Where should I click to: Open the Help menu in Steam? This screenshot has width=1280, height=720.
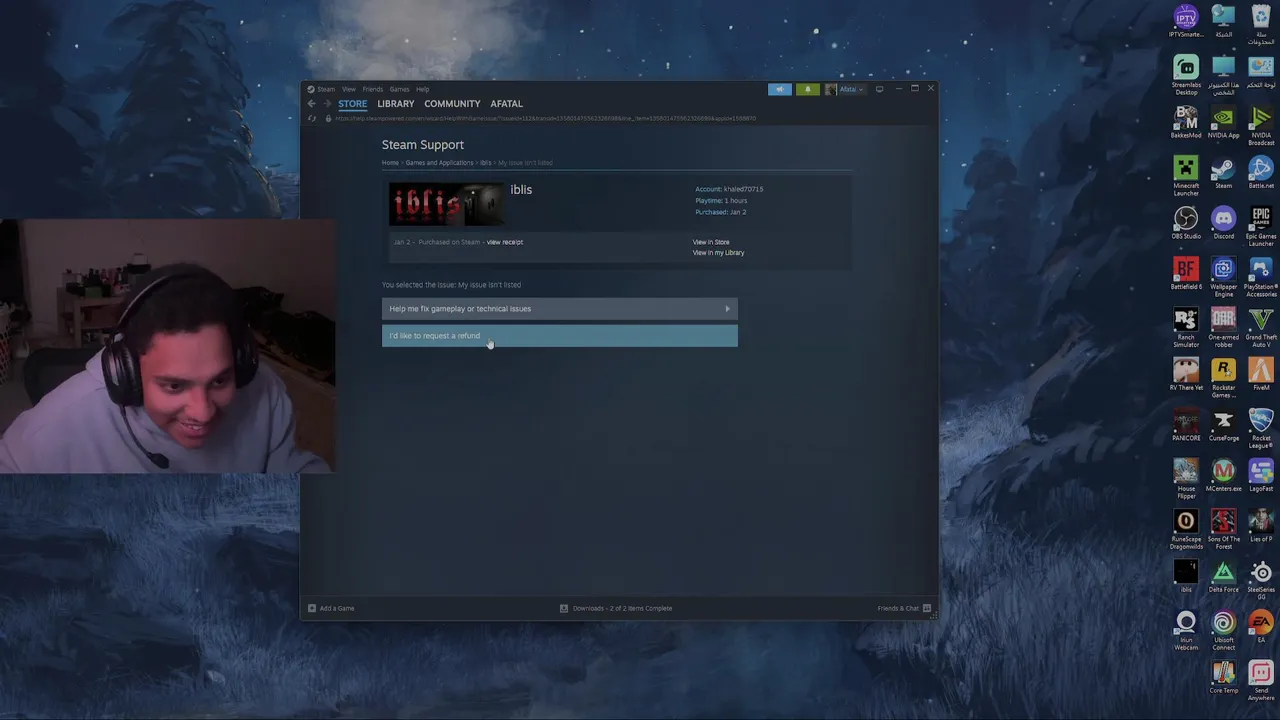pos(422,89)
